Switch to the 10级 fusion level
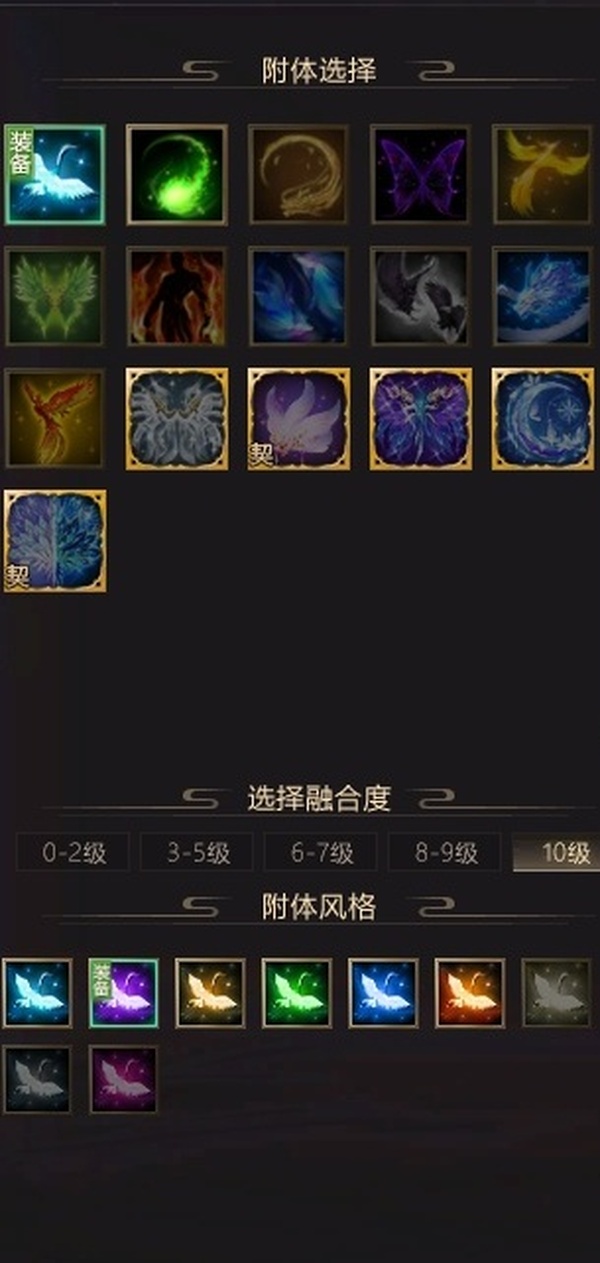This screenshot has width=600, height=1263. pos(556,853)
